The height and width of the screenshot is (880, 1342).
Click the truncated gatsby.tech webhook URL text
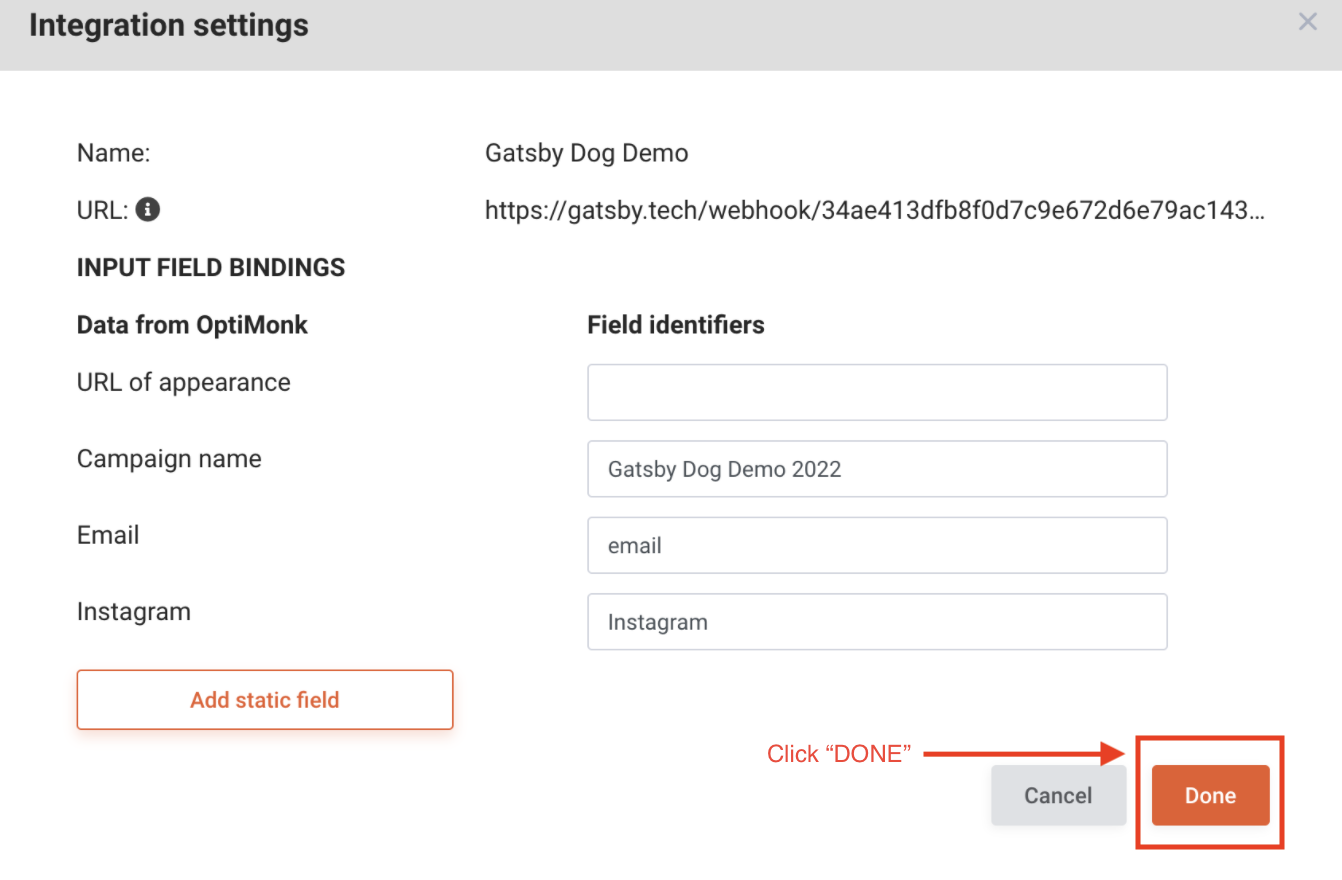(875, 210)
